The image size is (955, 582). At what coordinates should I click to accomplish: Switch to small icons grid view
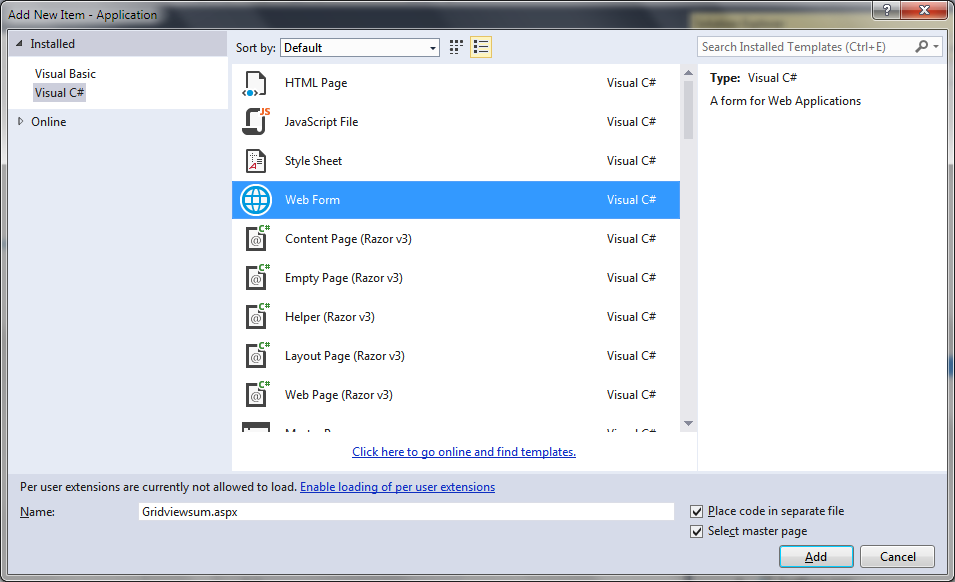pos(456,47)
